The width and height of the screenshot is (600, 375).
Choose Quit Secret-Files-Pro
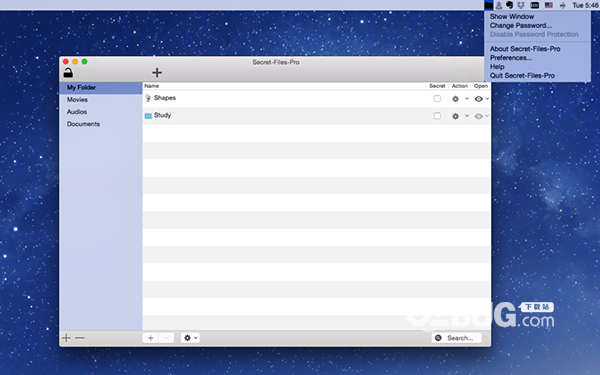537,76
